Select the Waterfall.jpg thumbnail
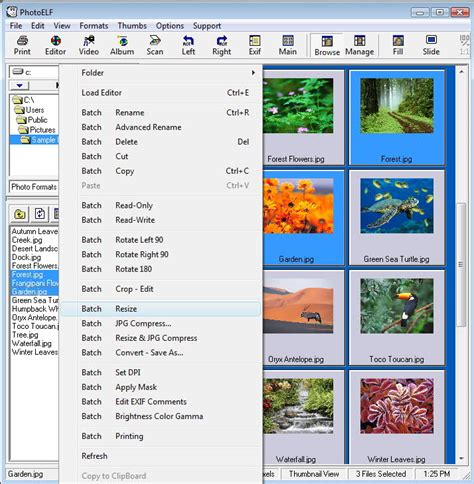474x484 pixels. point(303,417)
